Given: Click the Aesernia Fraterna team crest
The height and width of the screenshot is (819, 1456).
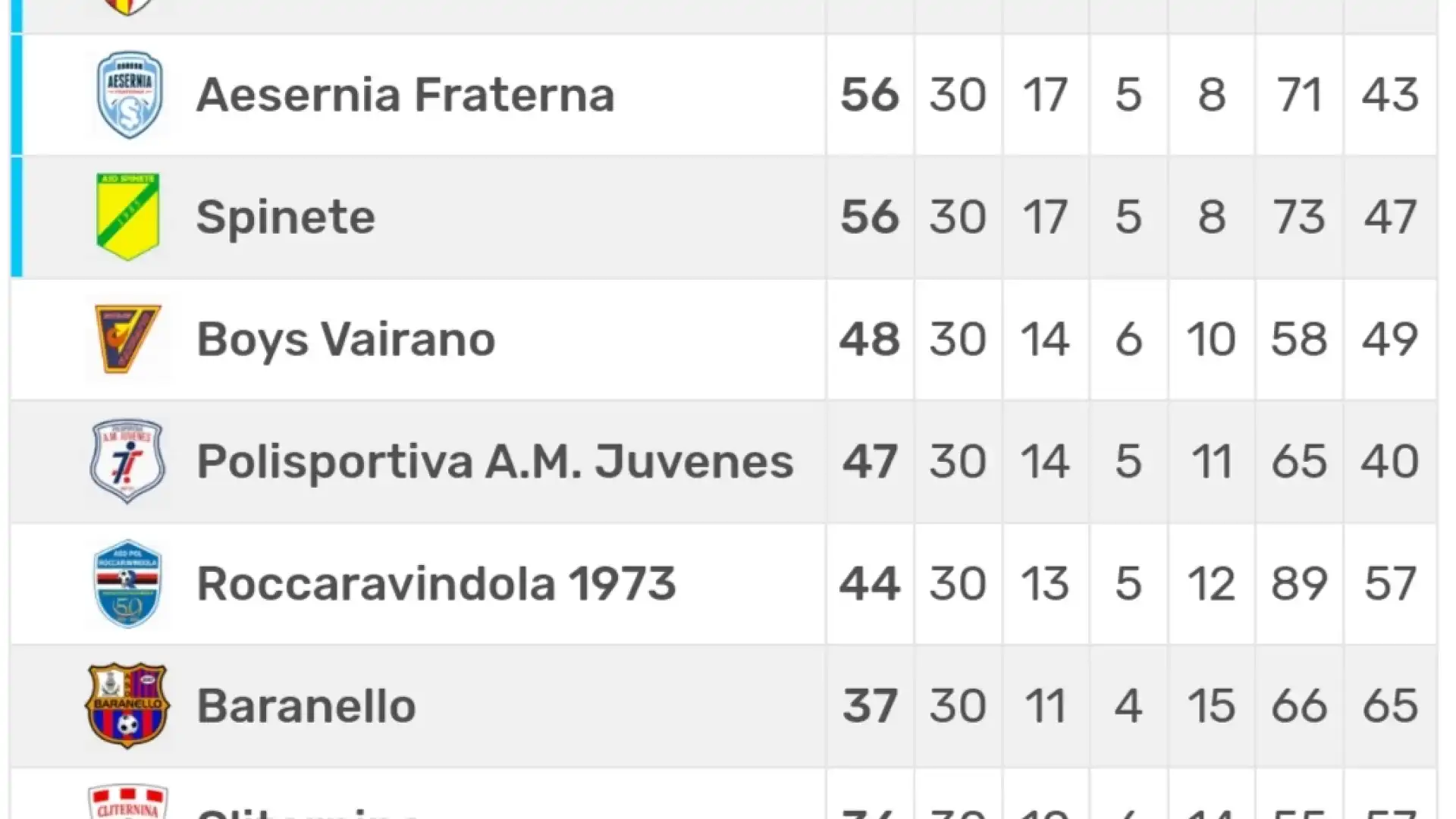Looking at the screenshot, I should point(130,95).
